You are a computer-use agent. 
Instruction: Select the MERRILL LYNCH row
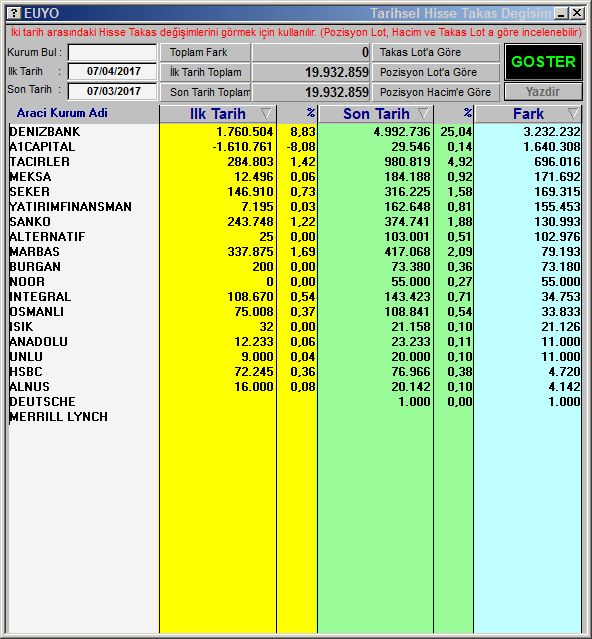295,417
